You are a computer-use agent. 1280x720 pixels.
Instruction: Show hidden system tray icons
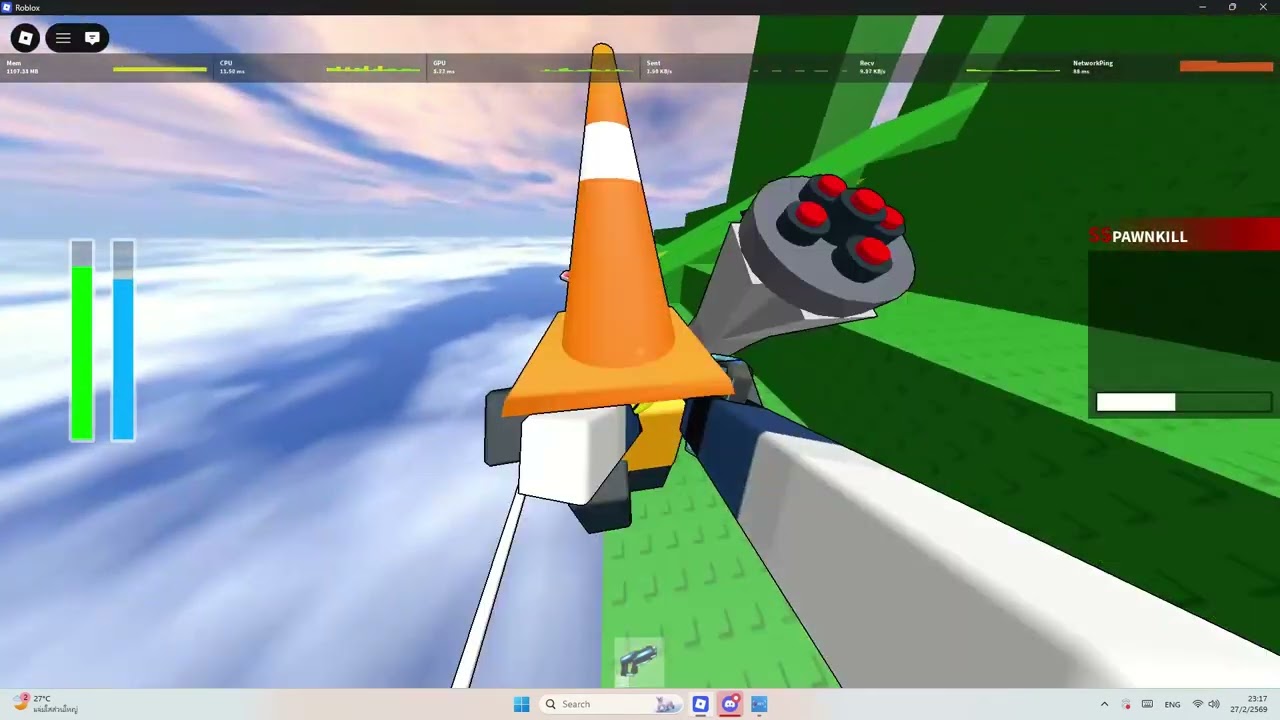point(1104,704)
